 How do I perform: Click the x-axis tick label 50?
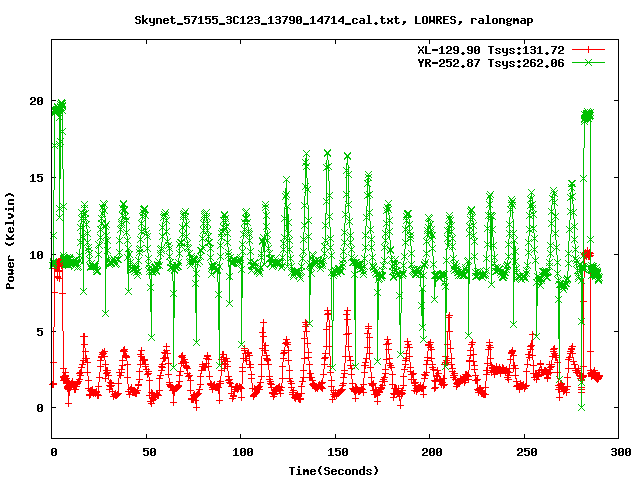pos(149,452)
